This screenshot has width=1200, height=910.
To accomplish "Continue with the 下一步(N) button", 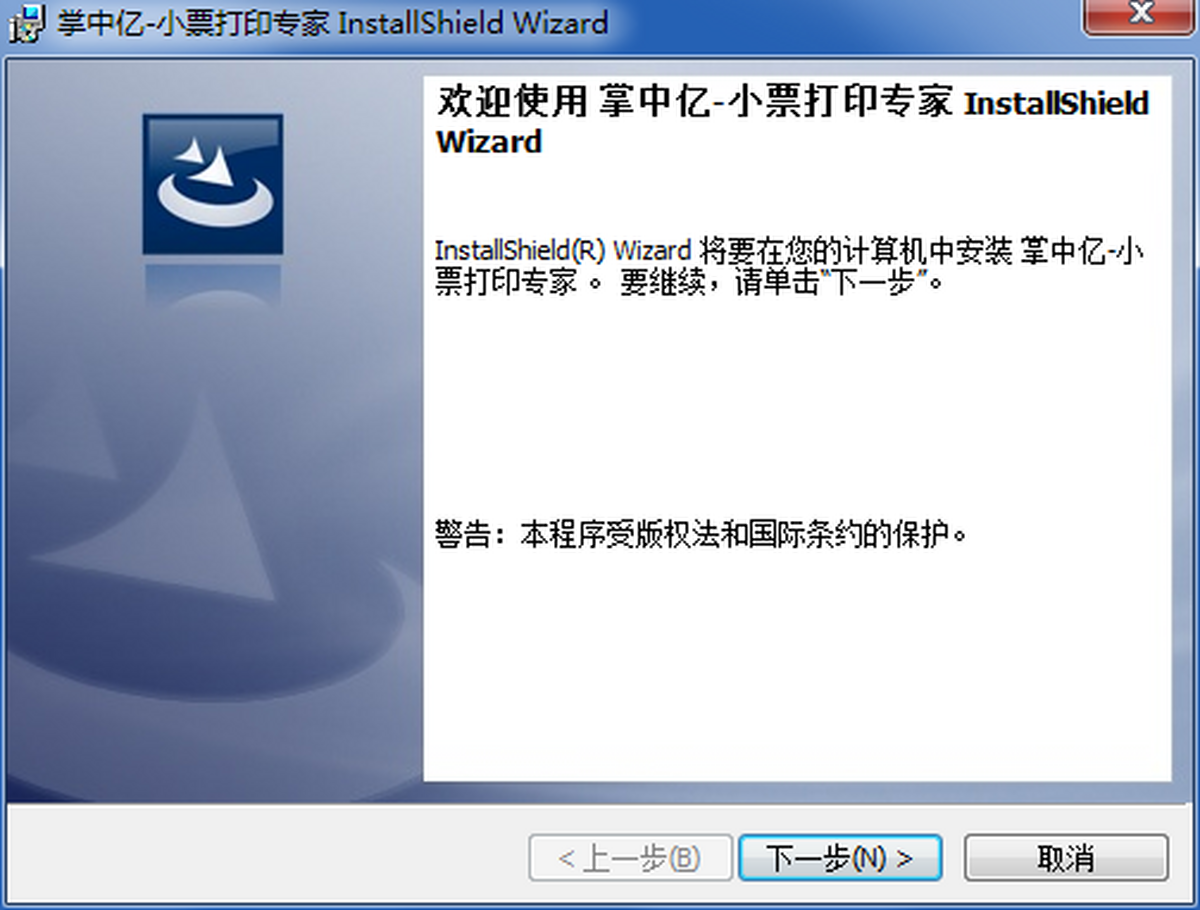I will pos(840,858).
